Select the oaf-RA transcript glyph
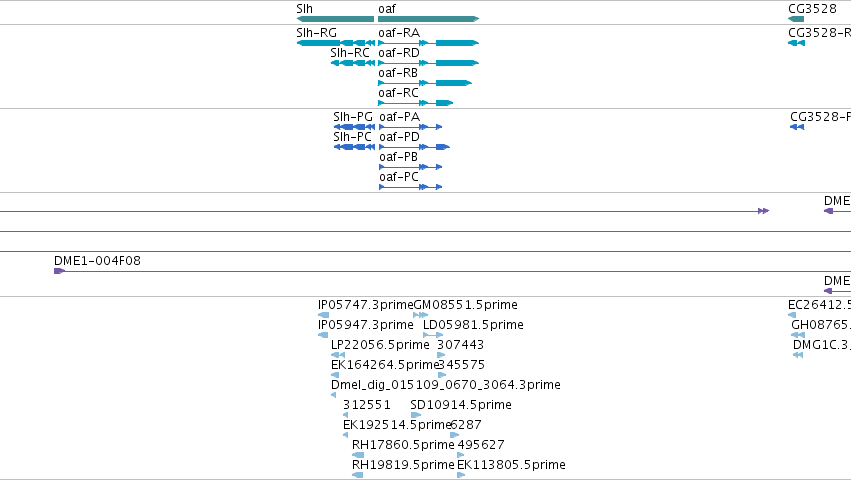The width and height of the screenshot is (851, 480). 429,43
